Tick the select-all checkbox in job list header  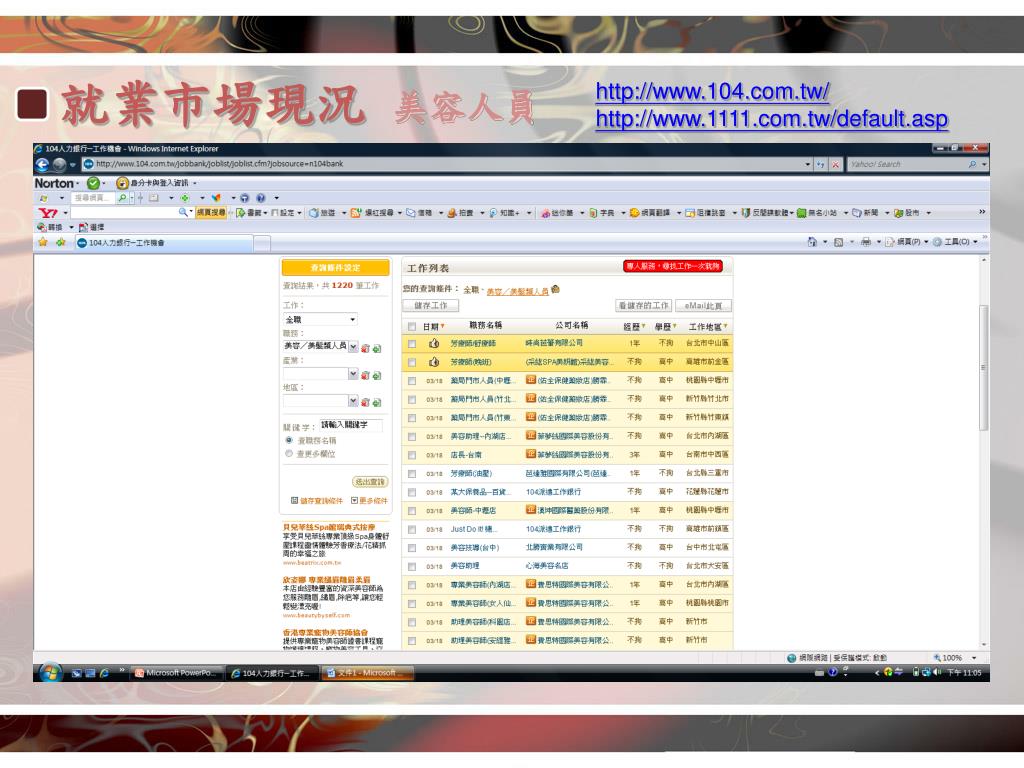[x=411, y=327]
